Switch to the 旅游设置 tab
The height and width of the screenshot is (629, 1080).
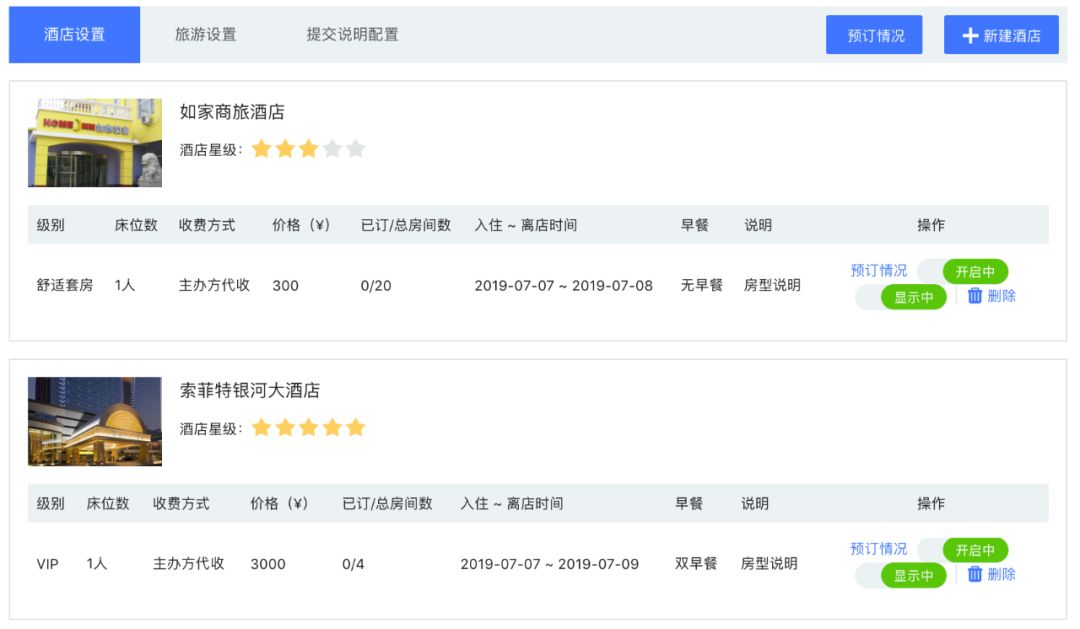point(206,35)
